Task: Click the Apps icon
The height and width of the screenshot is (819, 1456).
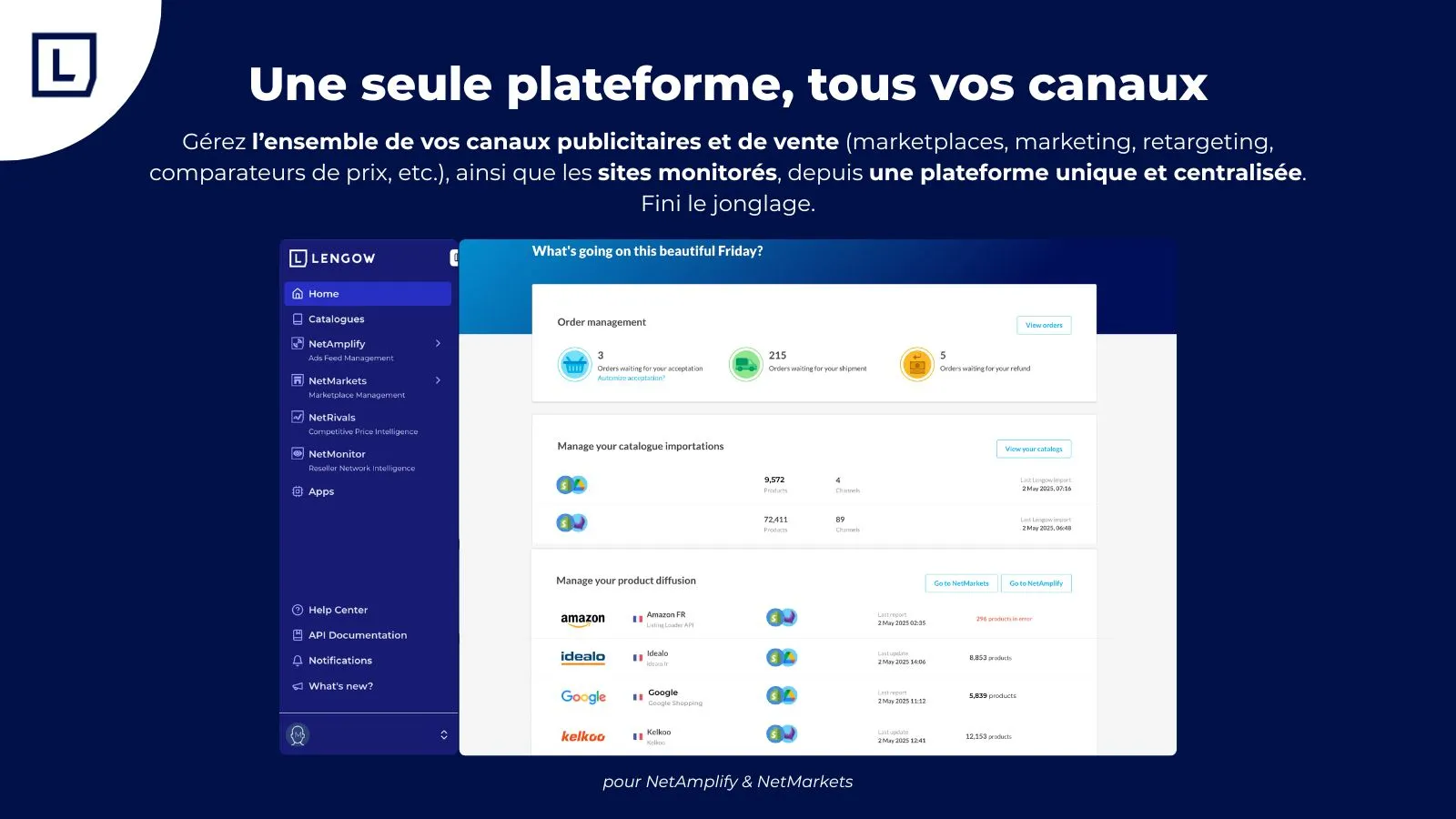Action: pyautogui.click(x=298, y=491)
